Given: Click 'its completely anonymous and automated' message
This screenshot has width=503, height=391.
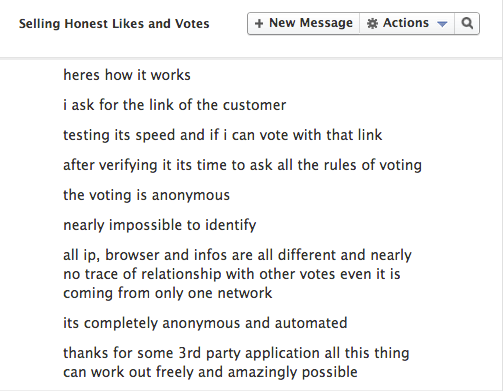Looking at the screenshot, I should click(x=205, y=323).
